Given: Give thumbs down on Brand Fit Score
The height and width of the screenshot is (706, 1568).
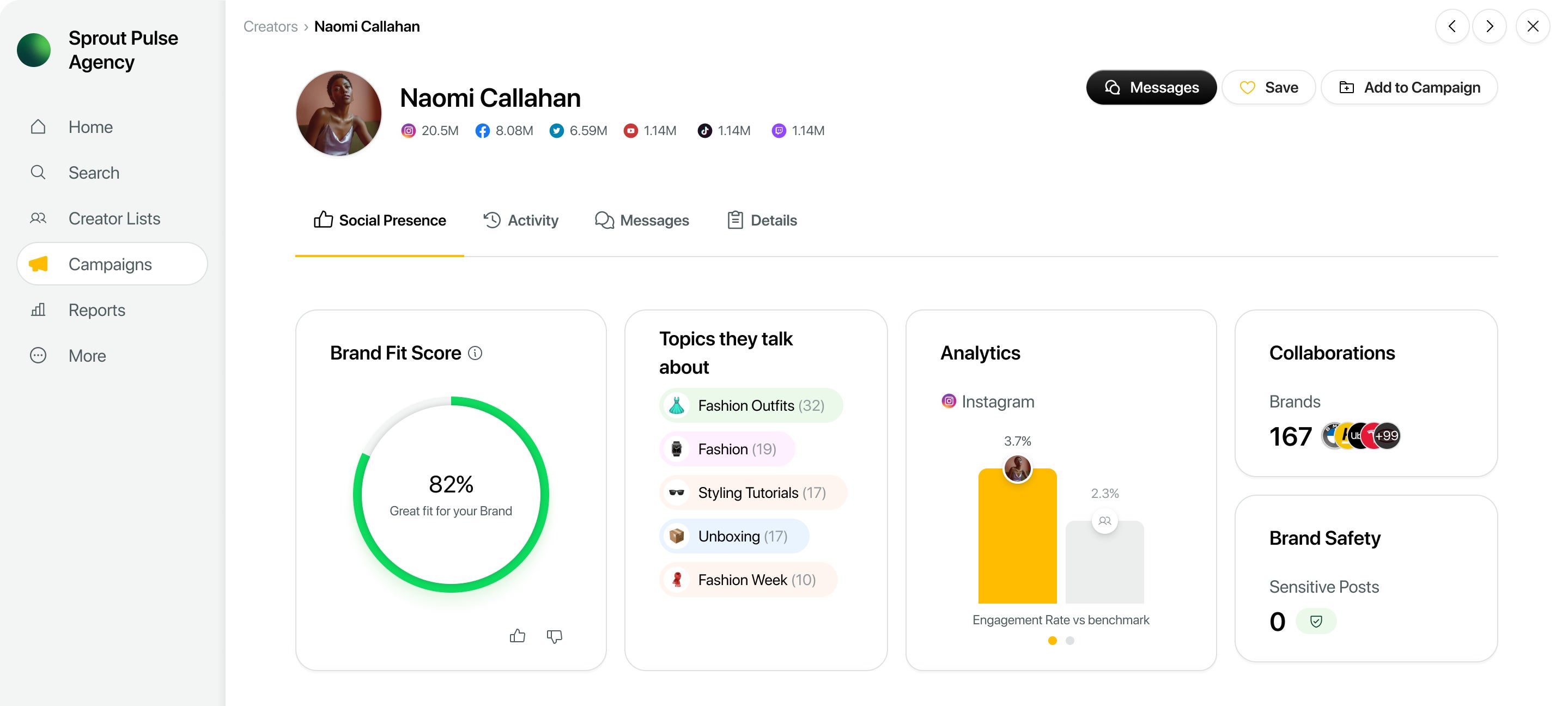Looking at the screenshot, I should [554, 636].
